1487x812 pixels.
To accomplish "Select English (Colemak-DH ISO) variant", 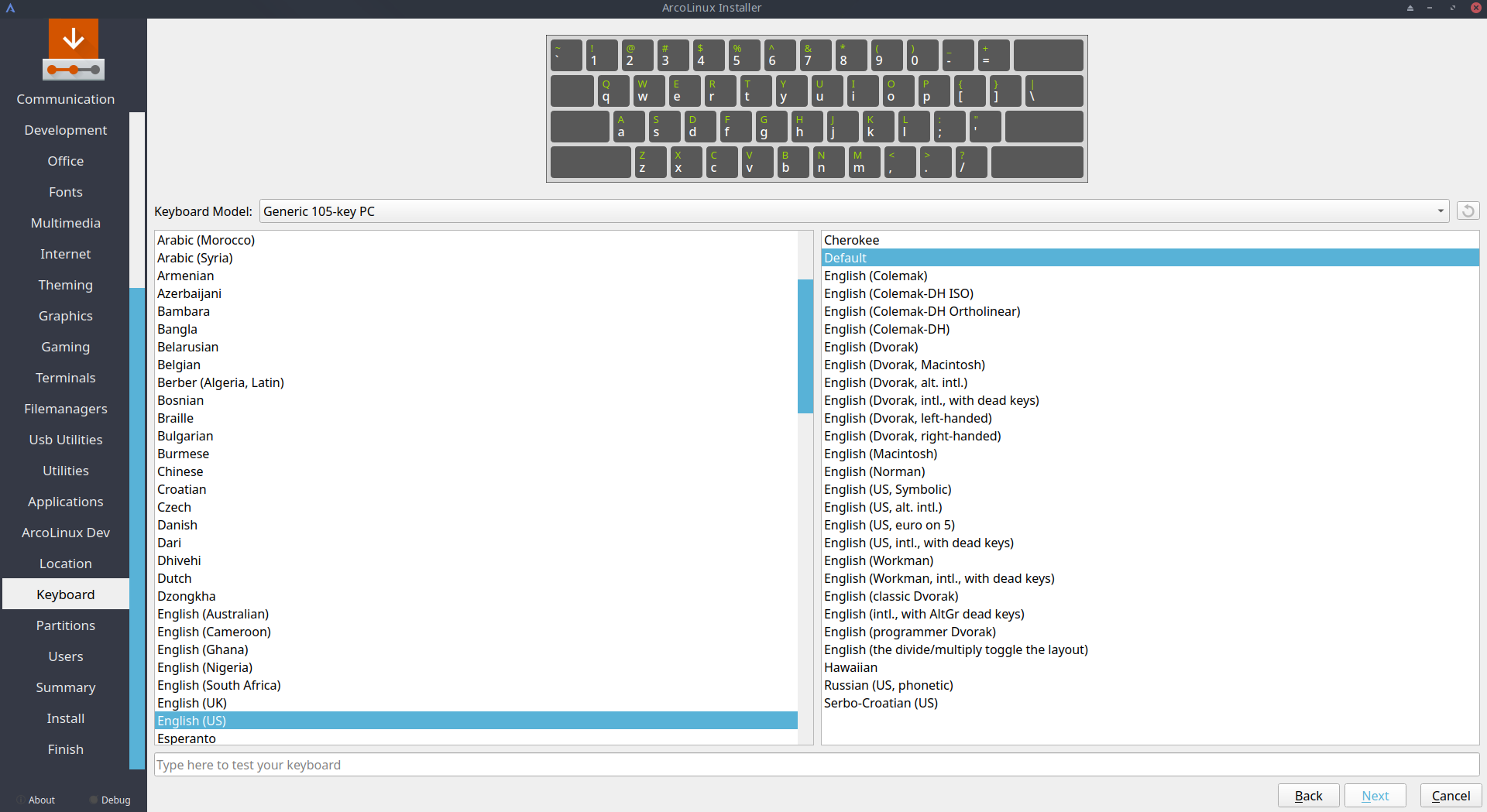I will click(1150, 293).
